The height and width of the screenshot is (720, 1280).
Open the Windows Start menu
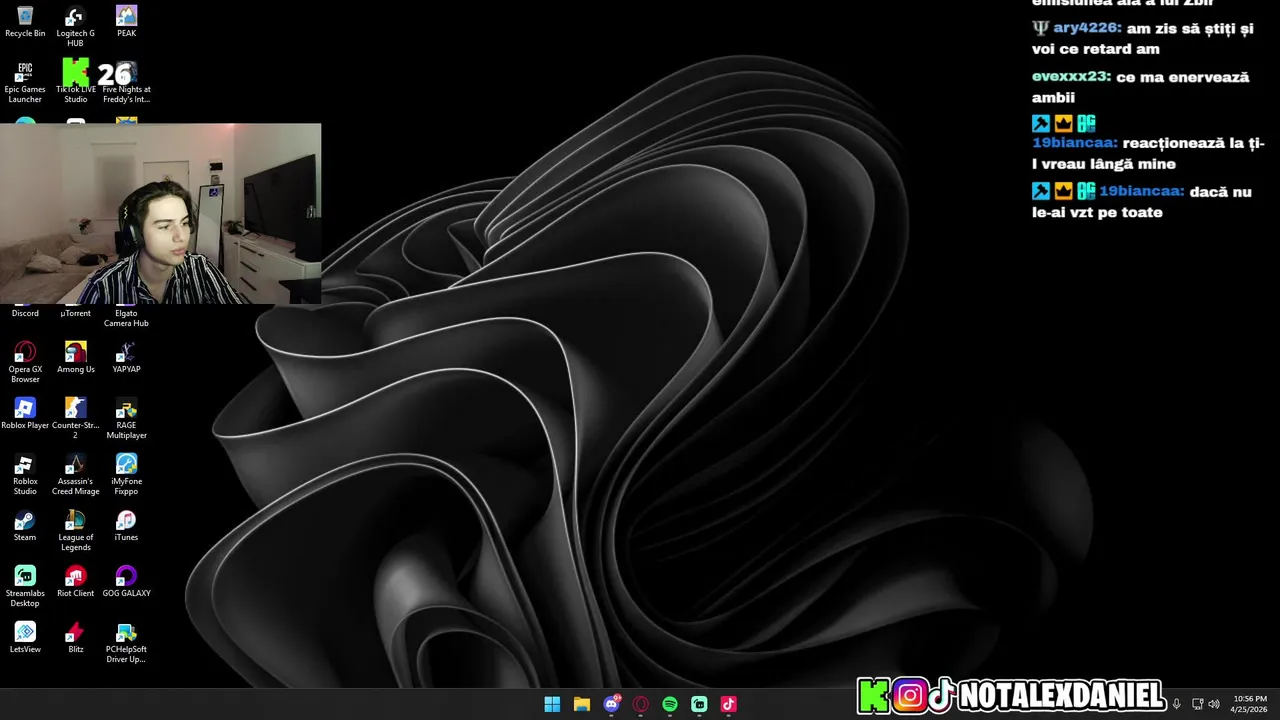(552, 704)
